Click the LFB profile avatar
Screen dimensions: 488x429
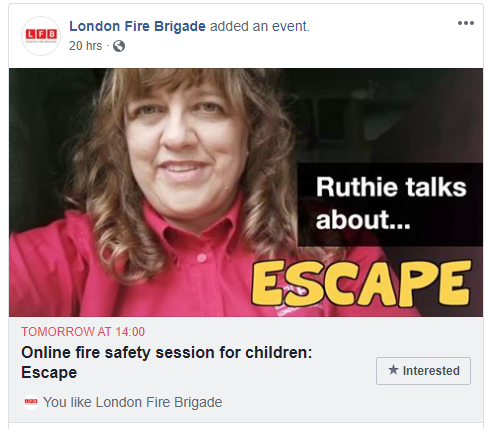(x=41, y=36)
